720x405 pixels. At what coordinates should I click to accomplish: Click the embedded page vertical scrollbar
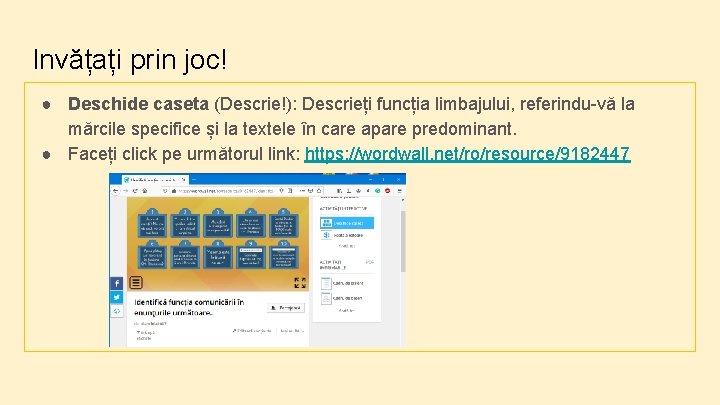[403, 241]
